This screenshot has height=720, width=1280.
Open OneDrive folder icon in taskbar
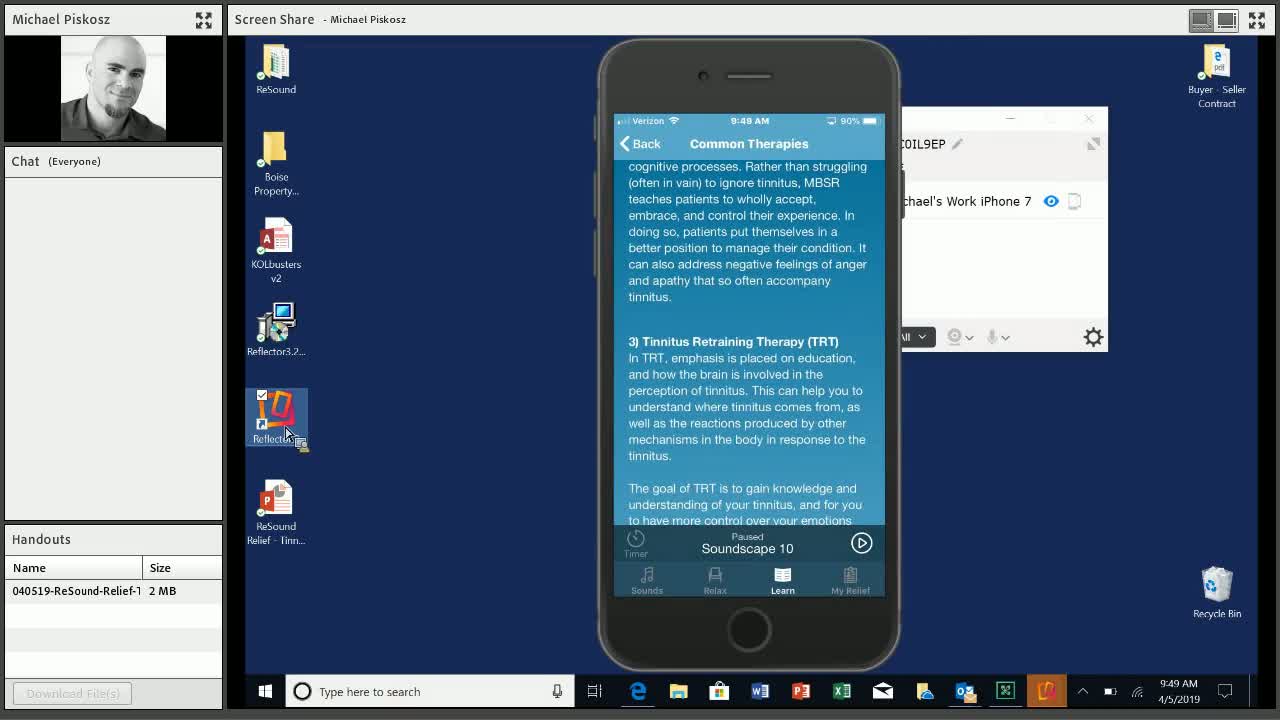924,691
